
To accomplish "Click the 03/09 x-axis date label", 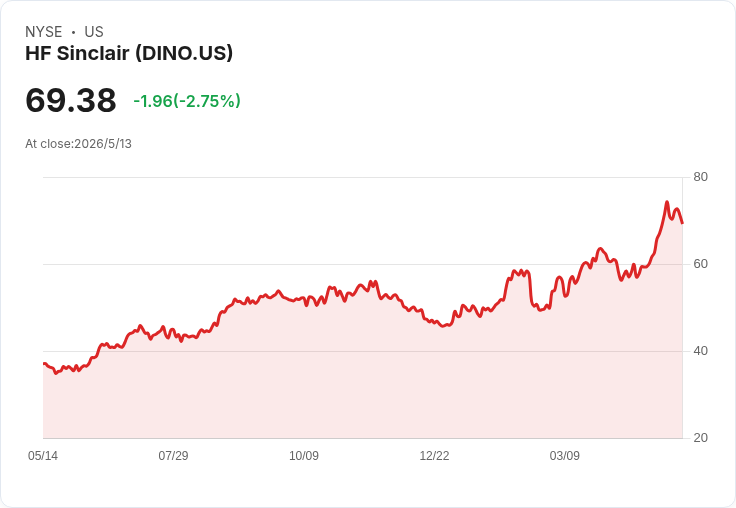I will (x=565, y=455).
